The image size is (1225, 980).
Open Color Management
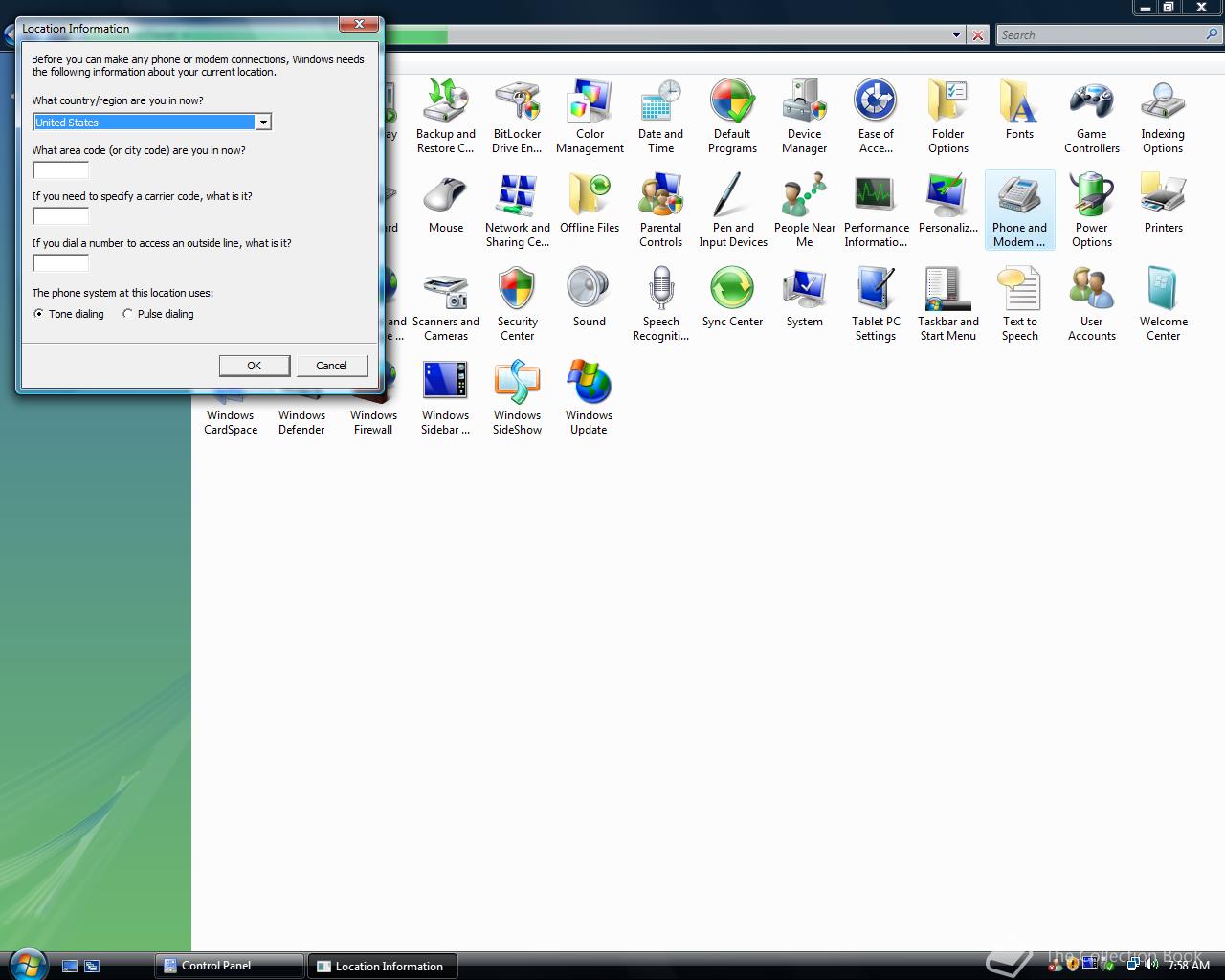coord(590,117)
